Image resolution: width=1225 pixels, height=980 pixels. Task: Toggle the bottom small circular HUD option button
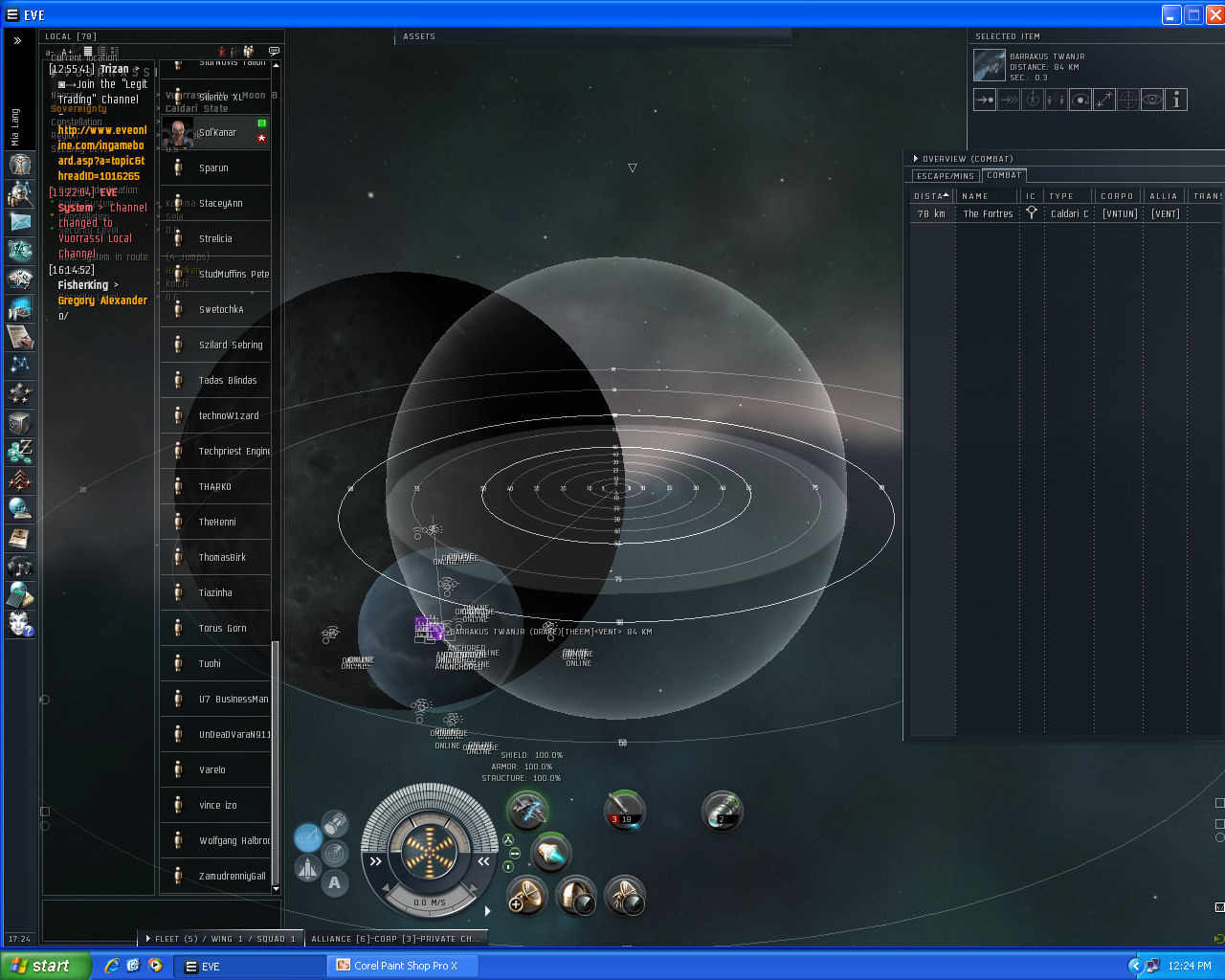(x=508, y=866)
